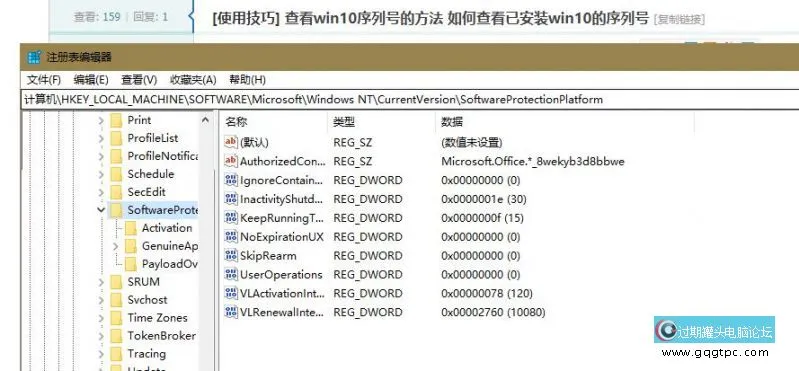Click the ProfileNotifica folder icon
The width and height of the screenshot is (799, 371).
pos(117,156)
